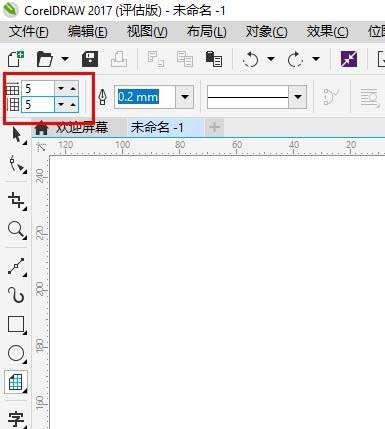Select the Rectangle tool
The image size is (385, 429).
[16, 325]
